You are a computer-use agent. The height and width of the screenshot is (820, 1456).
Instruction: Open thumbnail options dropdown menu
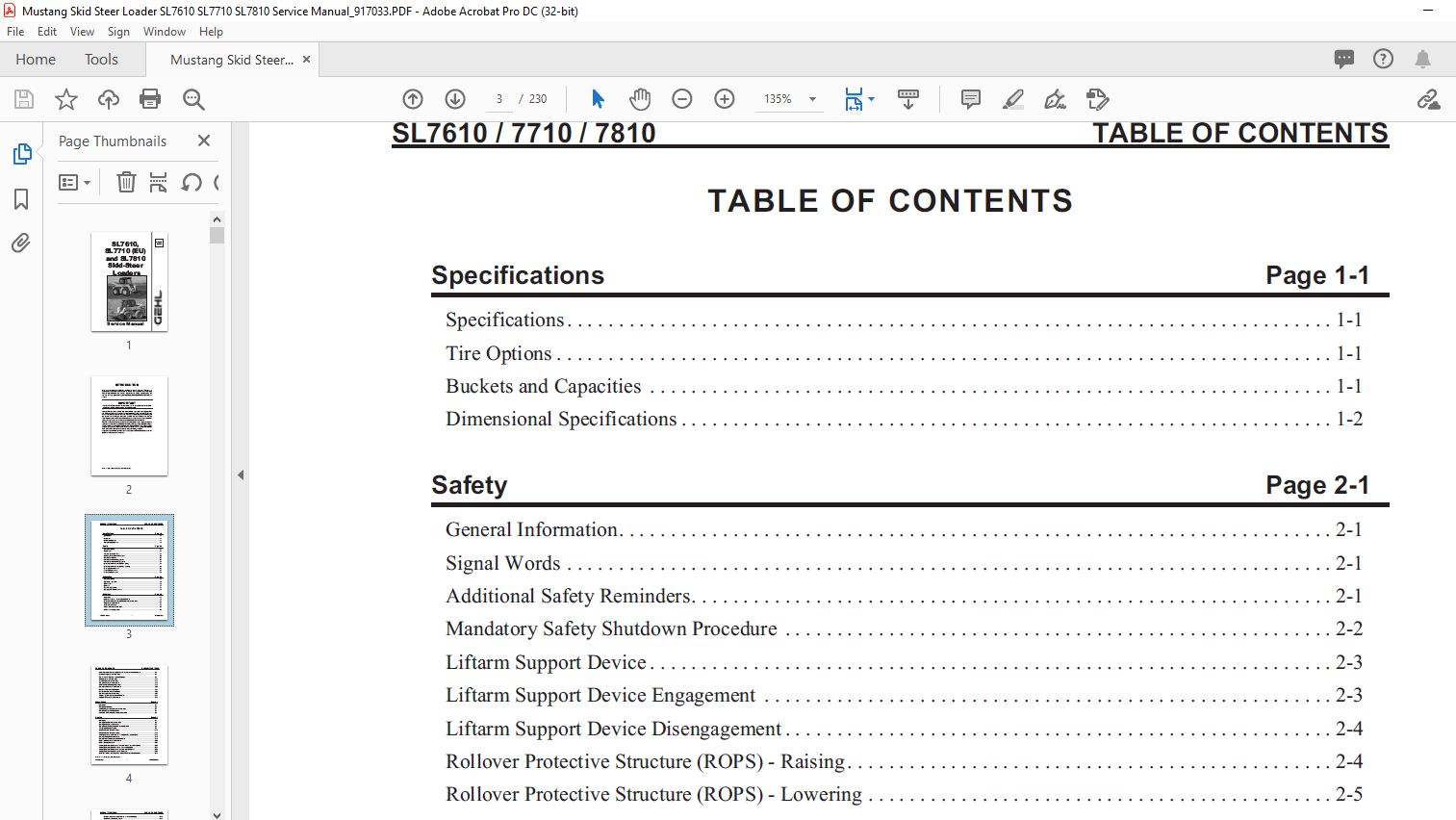point(74,182)
